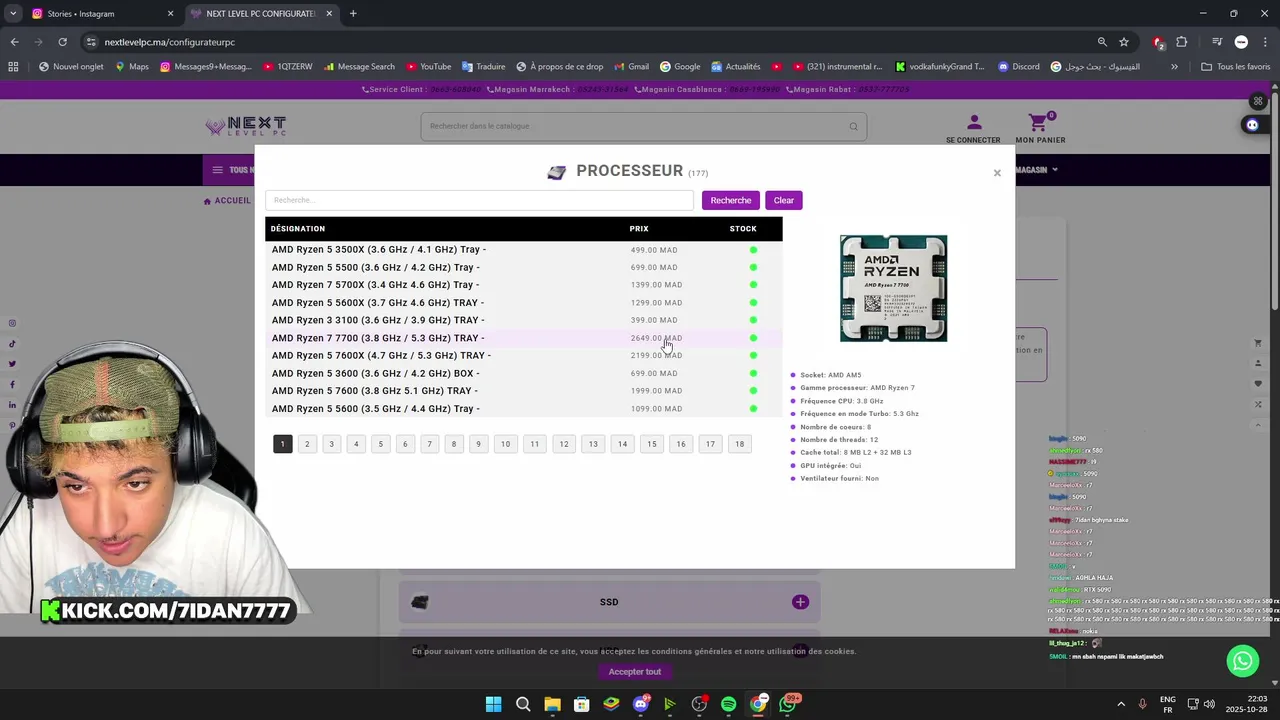
Task: Go to pagination page 5
Action: 380,444
